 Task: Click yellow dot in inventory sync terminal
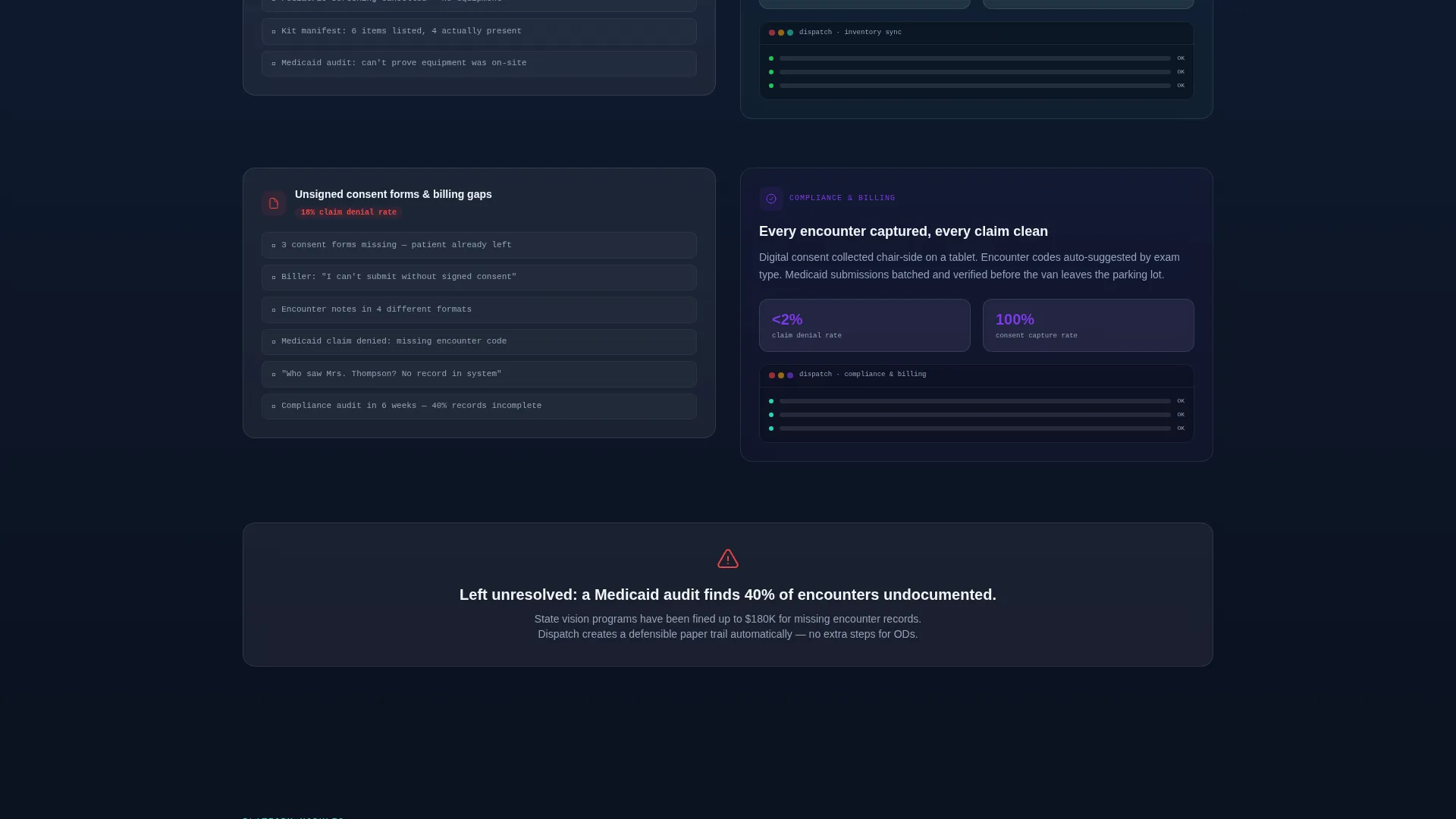[781, 33]
